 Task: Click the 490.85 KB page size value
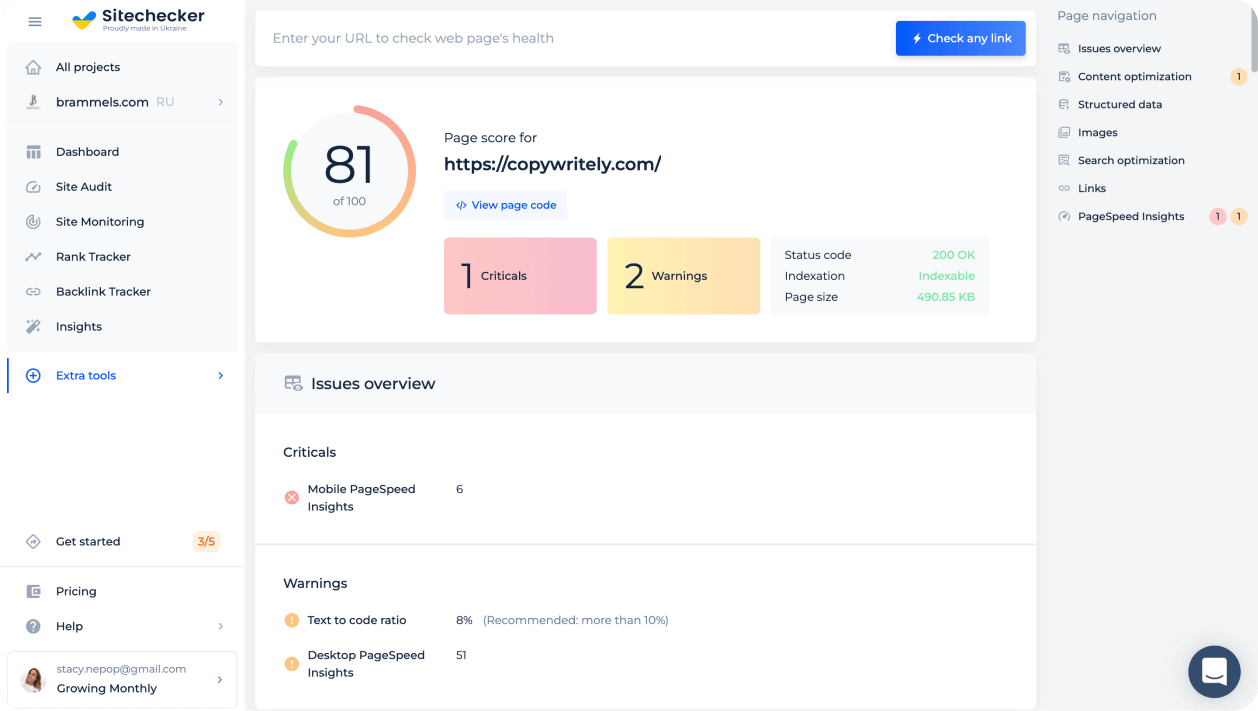[x=946, y=297]
